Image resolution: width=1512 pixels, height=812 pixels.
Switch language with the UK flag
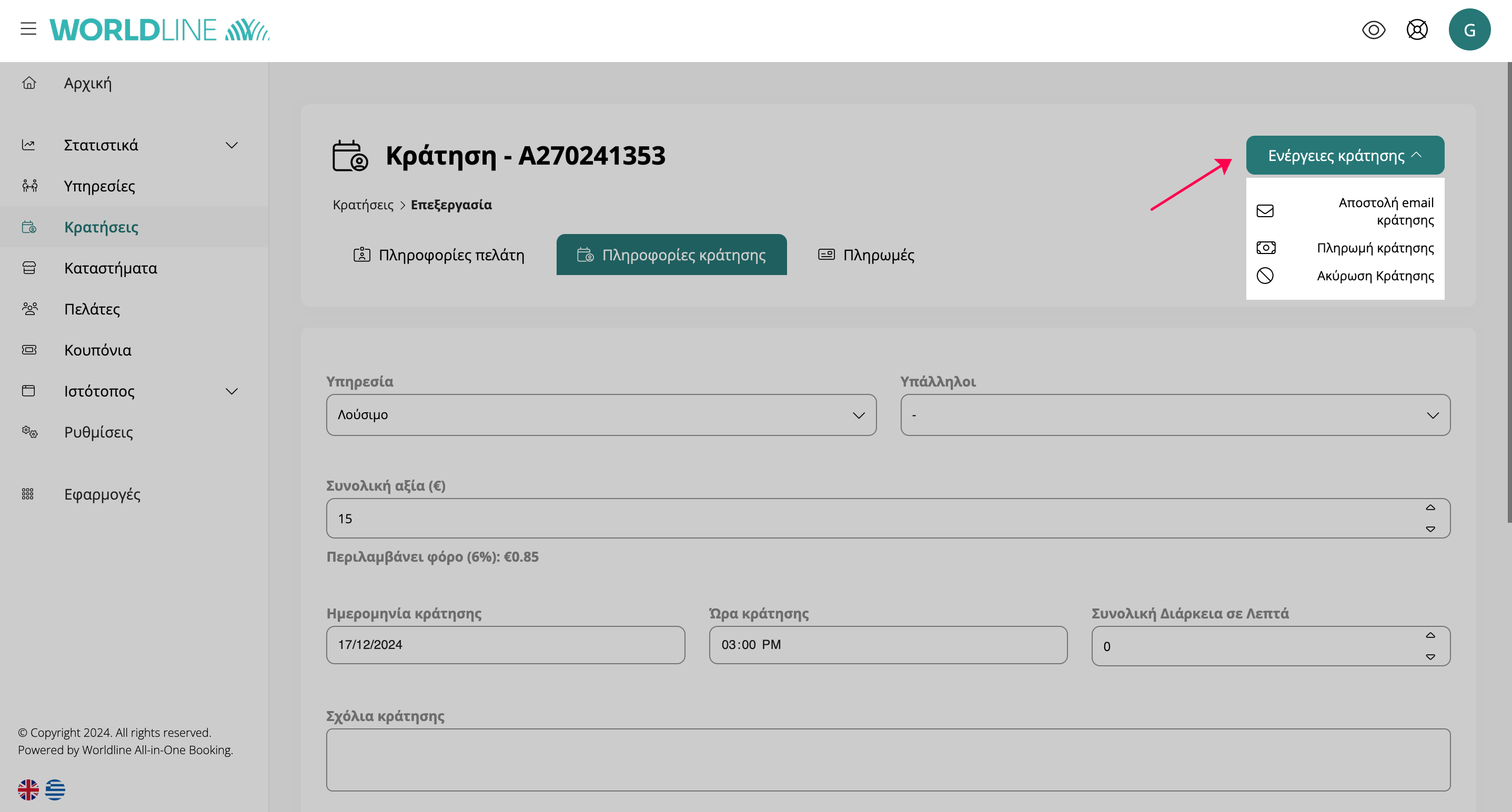28,790
